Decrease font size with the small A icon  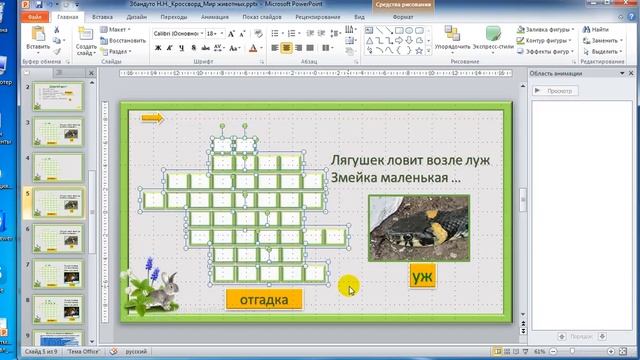click(x=242, y=34)
